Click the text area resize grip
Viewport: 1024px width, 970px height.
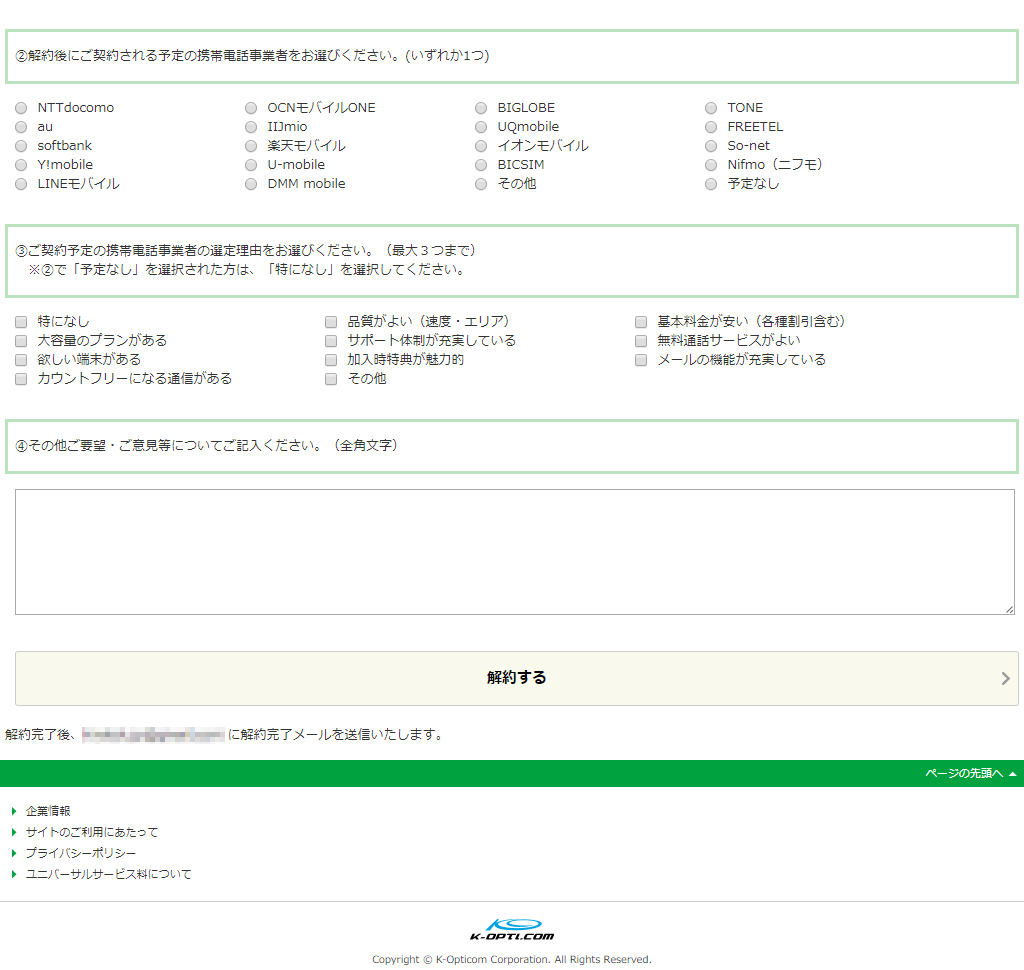tap(1010, 609)
